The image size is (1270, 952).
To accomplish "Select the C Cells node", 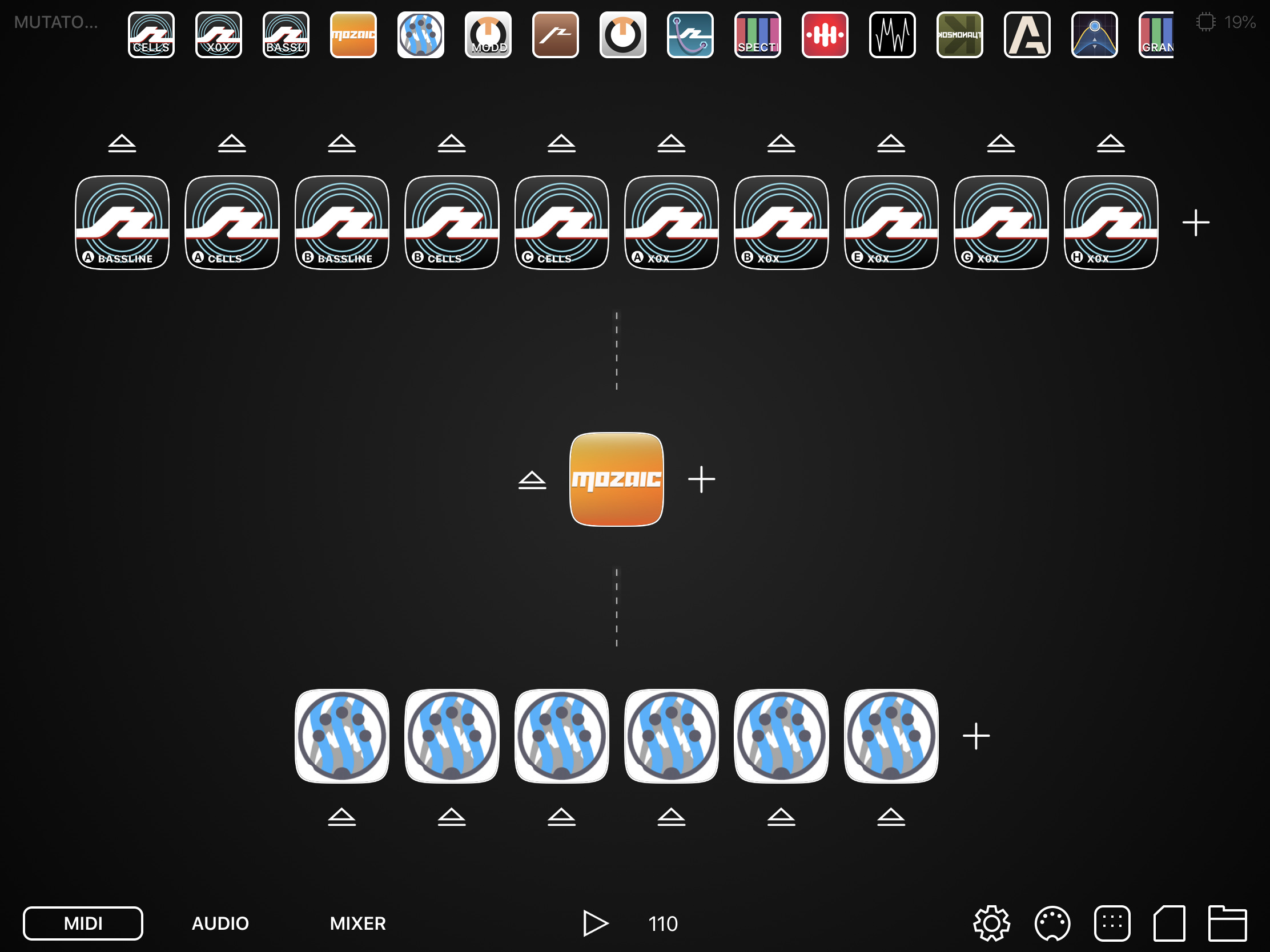I will (x=561, y=223).
